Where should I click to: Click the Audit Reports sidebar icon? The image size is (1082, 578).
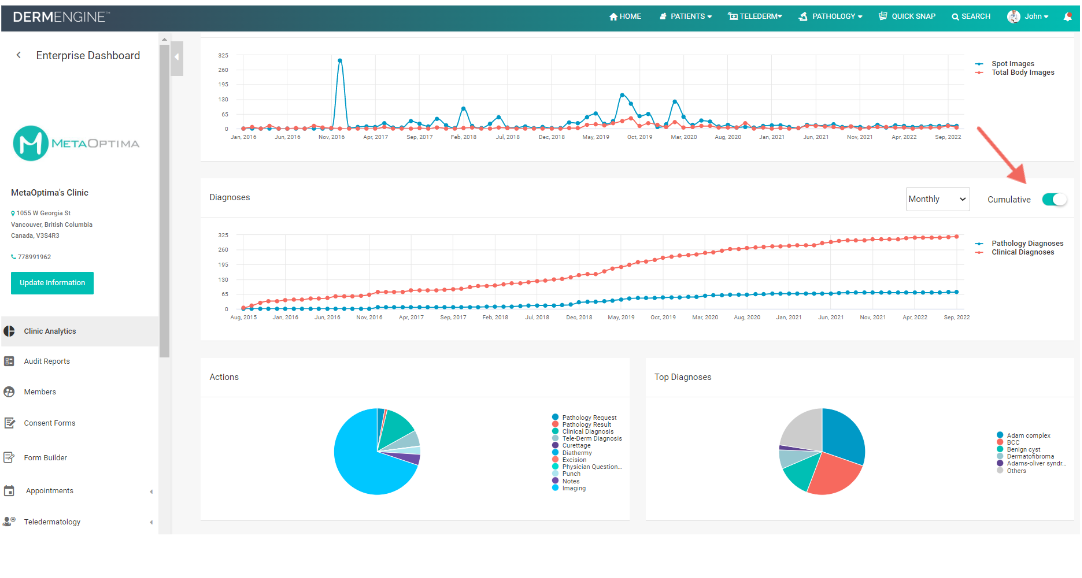click(9, 361)
